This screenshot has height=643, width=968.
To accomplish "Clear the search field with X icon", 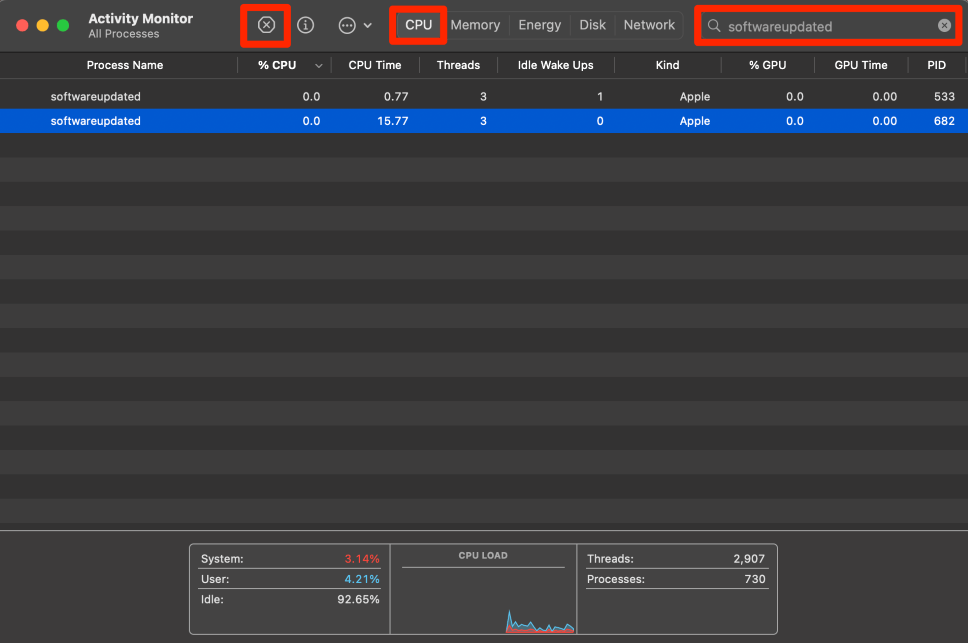I will (x=944, y=26).
